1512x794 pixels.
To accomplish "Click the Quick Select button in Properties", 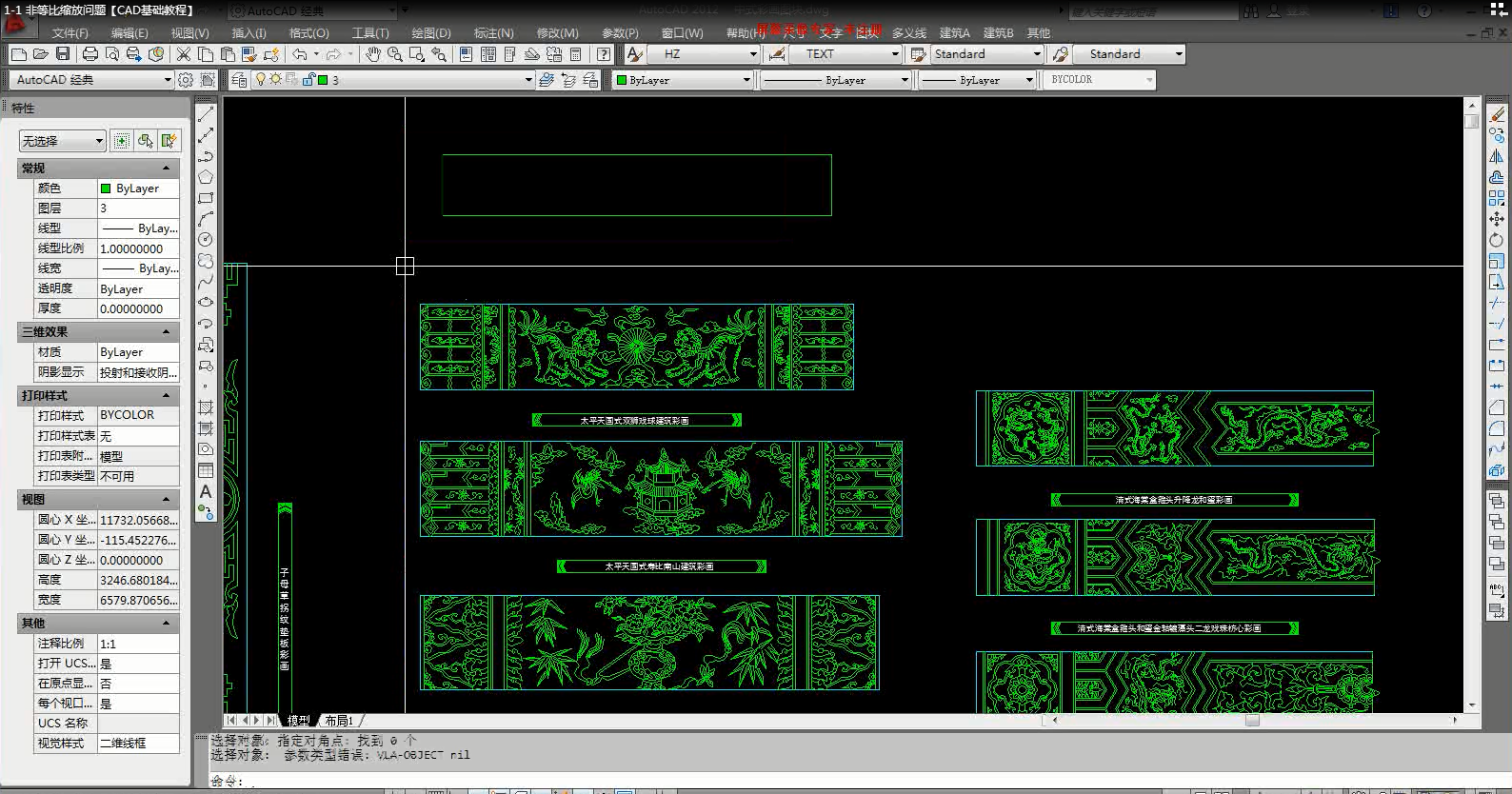I will (169, 141).
